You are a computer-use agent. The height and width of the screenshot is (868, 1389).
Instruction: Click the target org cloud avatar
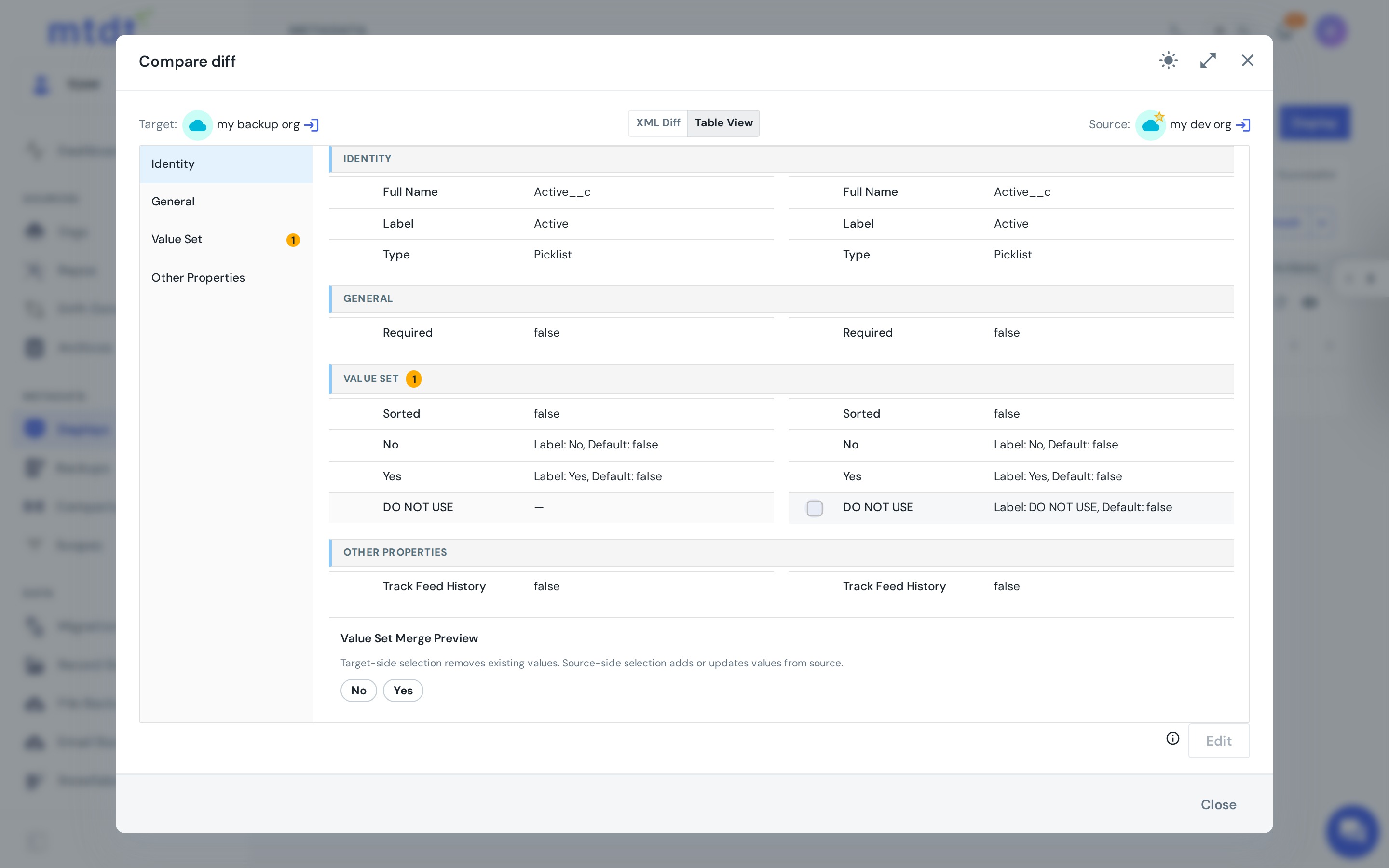pos(197,124)
